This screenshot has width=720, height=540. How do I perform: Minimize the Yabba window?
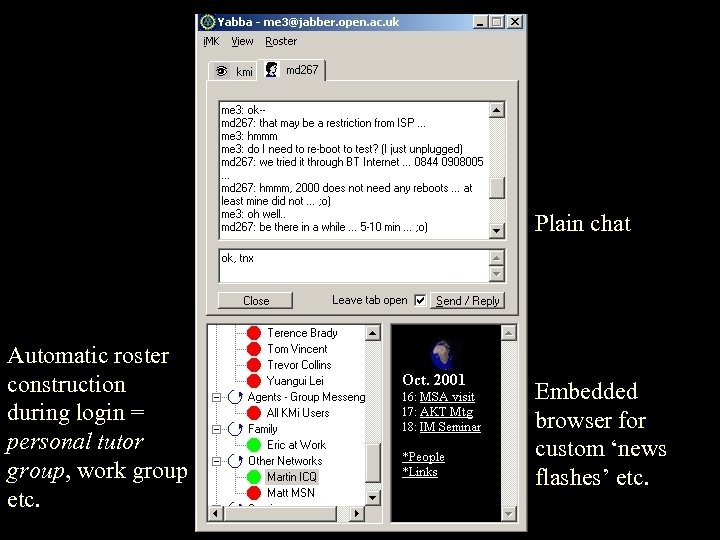click(x=479, y=22)
